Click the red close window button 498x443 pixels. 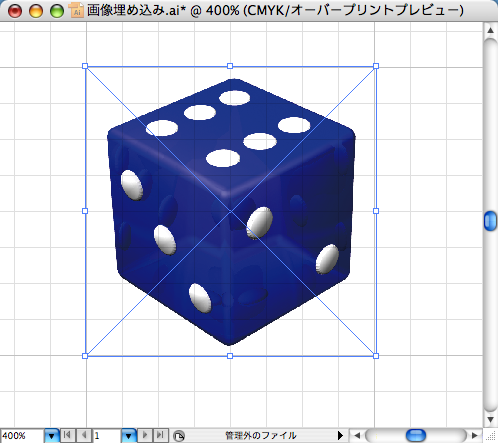point(15,11)
